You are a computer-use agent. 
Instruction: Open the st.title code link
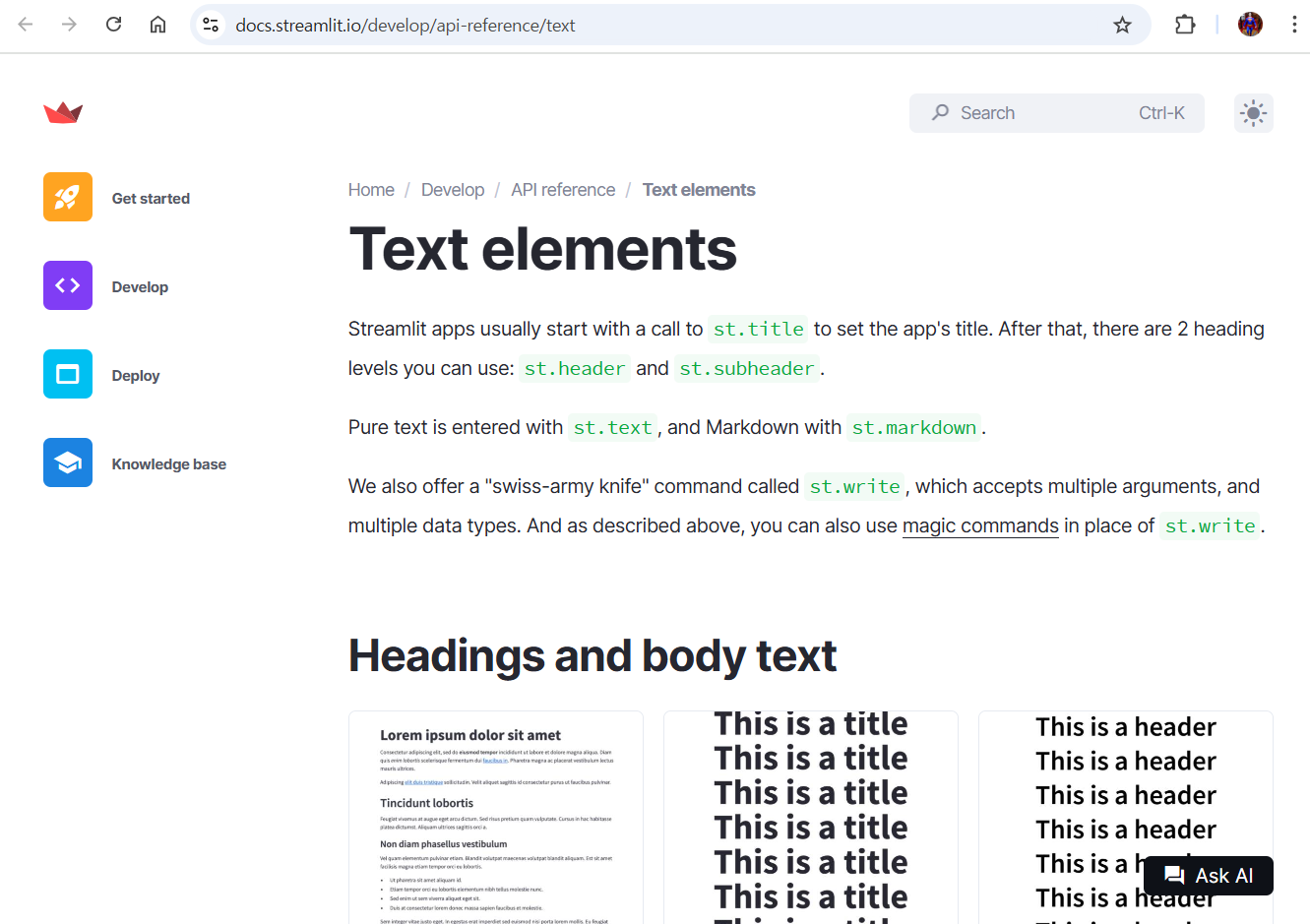click(758, 329)
